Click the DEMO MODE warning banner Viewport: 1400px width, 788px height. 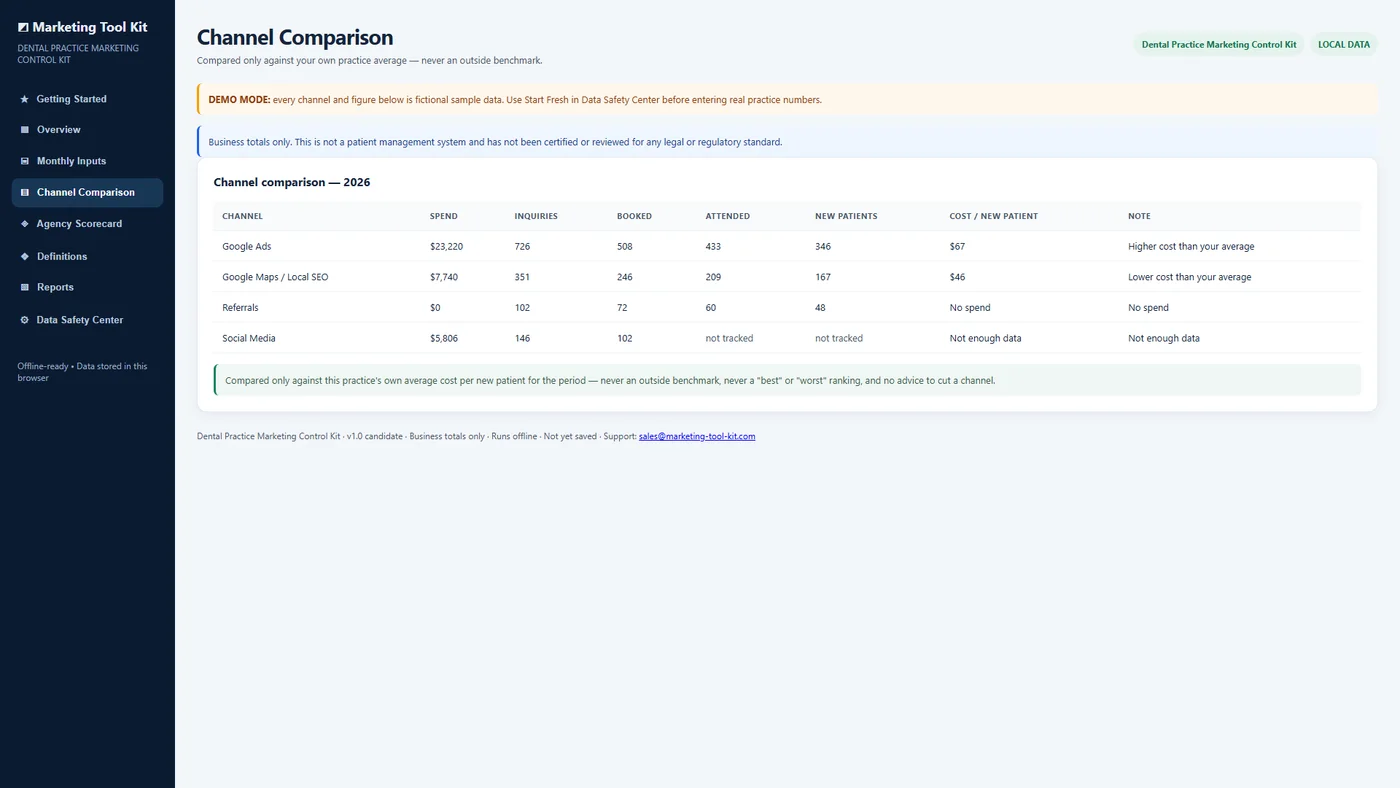click(787, 100)
